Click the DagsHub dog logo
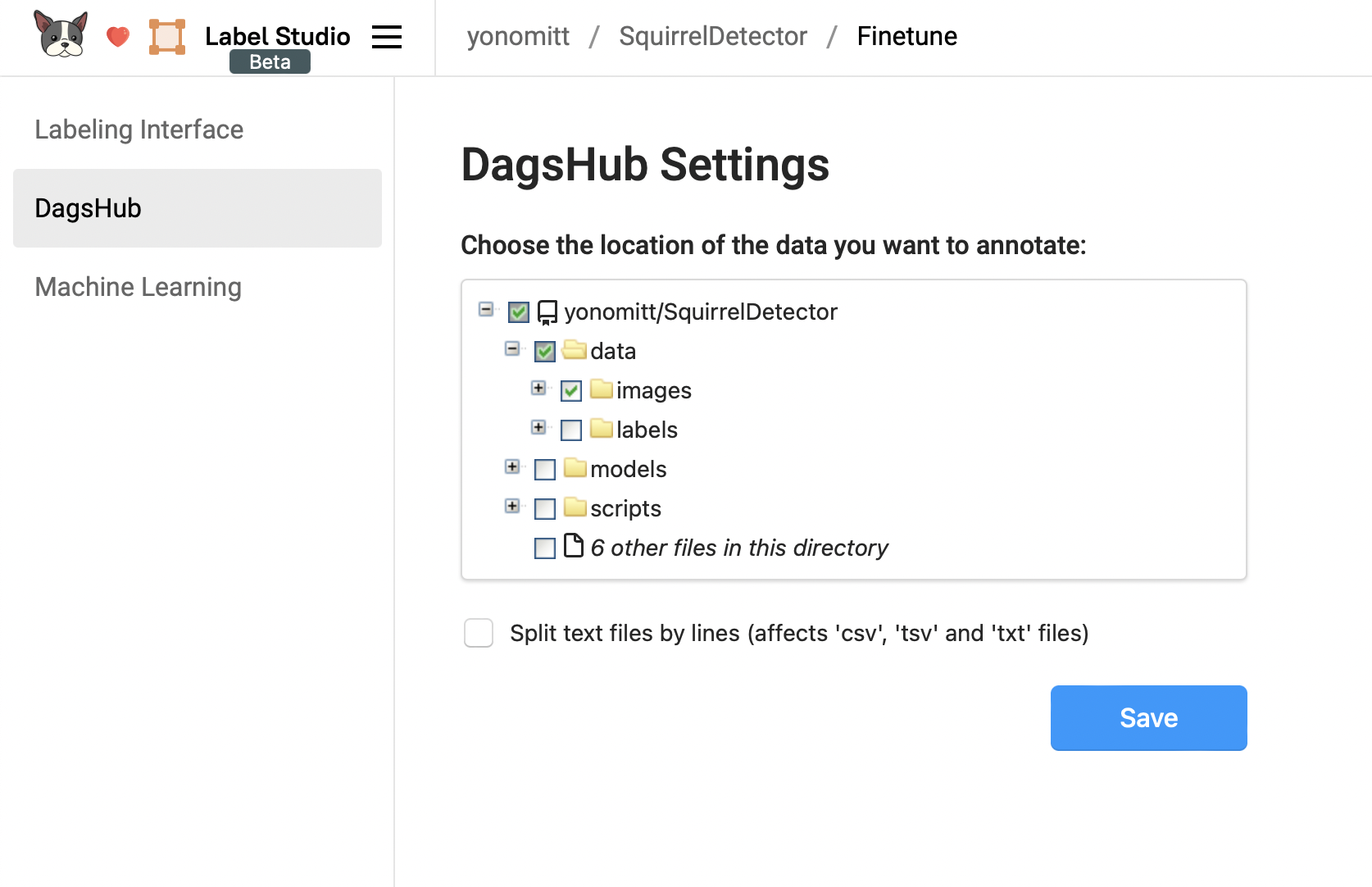1372x887 pixels. click(59, 34)
